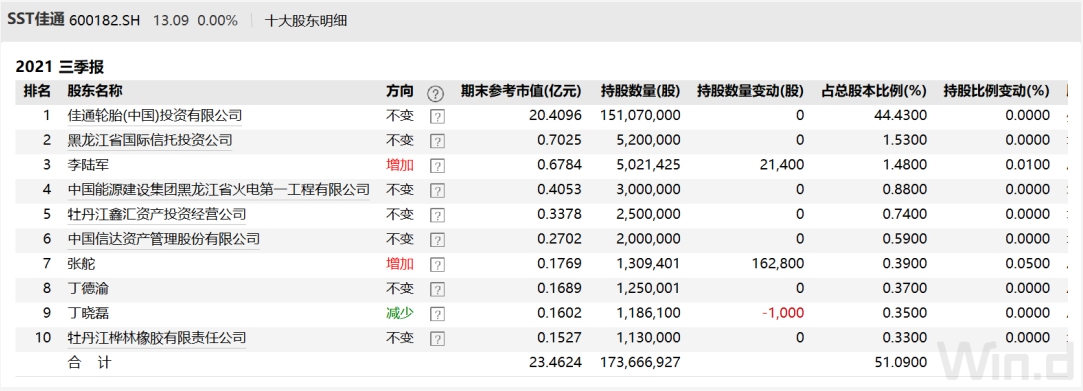
Task: Click the 2021 三季报 heading
Action: click(59, 67)
